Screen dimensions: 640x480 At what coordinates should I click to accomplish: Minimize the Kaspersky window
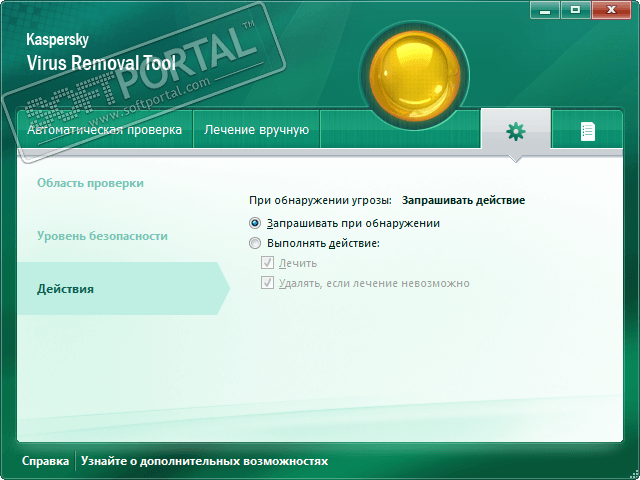pos(544,10)
